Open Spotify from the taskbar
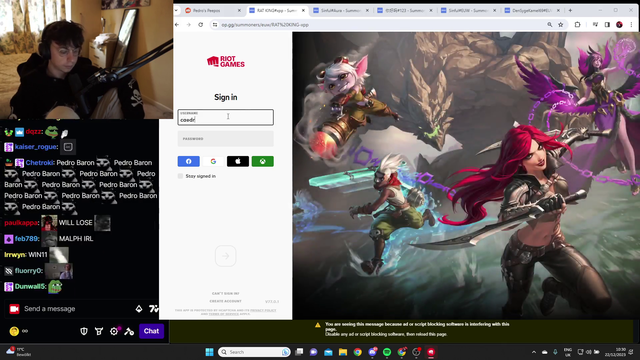The height and width of the screenshot is (360, 640). (387, 352)
